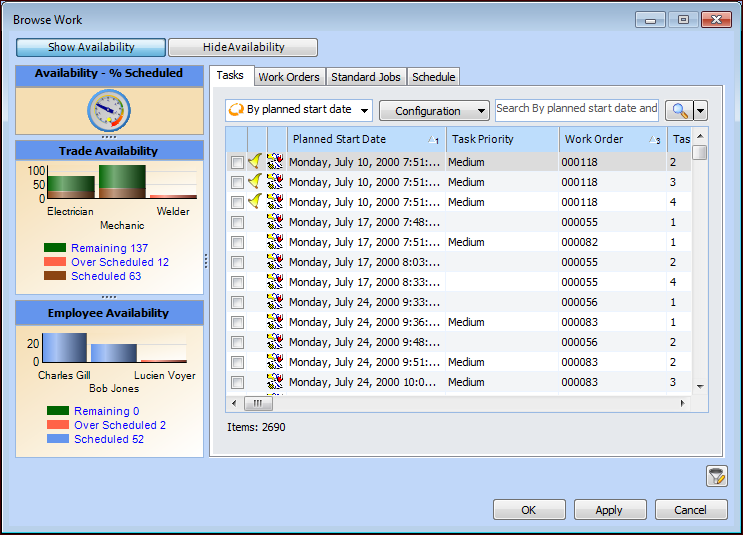Viewport: 743px width, 535px height.
Task: Click task icon for July 17 8:03 row
Action: (x=275, y=262)
